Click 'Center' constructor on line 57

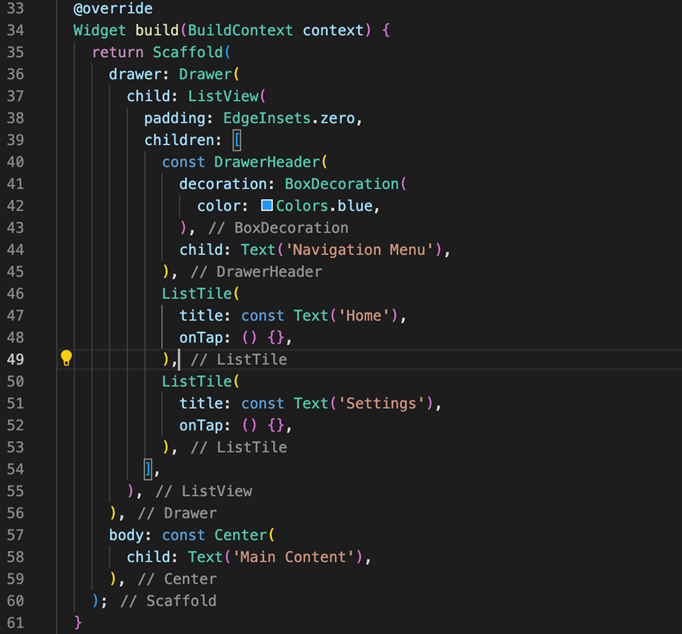[241, 535]
